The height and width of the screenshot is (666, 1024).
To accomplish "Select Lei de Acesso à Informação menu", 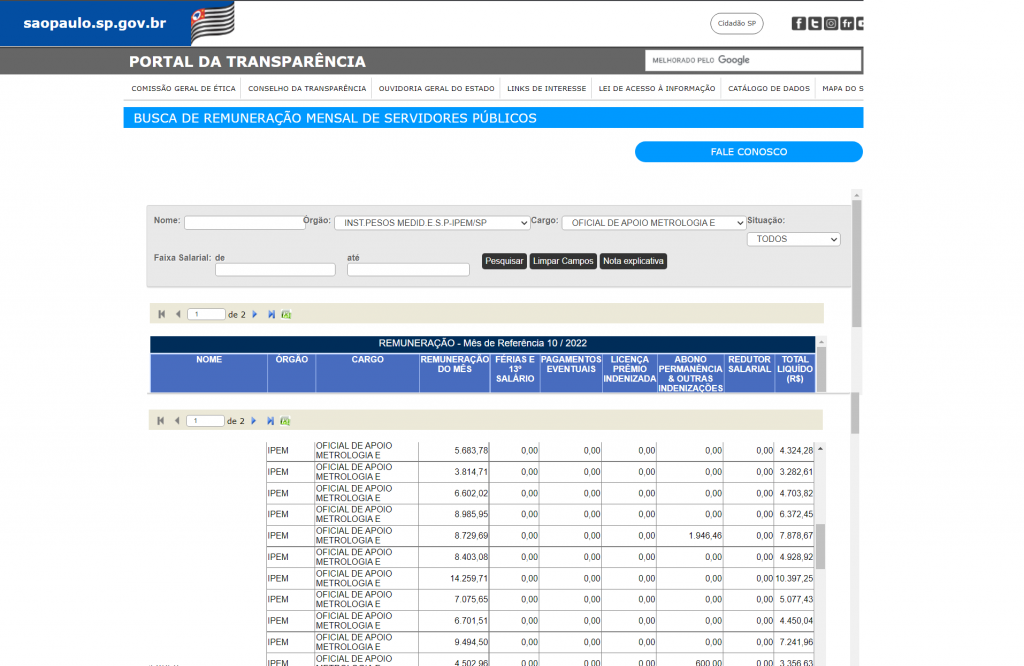I will (x=656, y=89).
